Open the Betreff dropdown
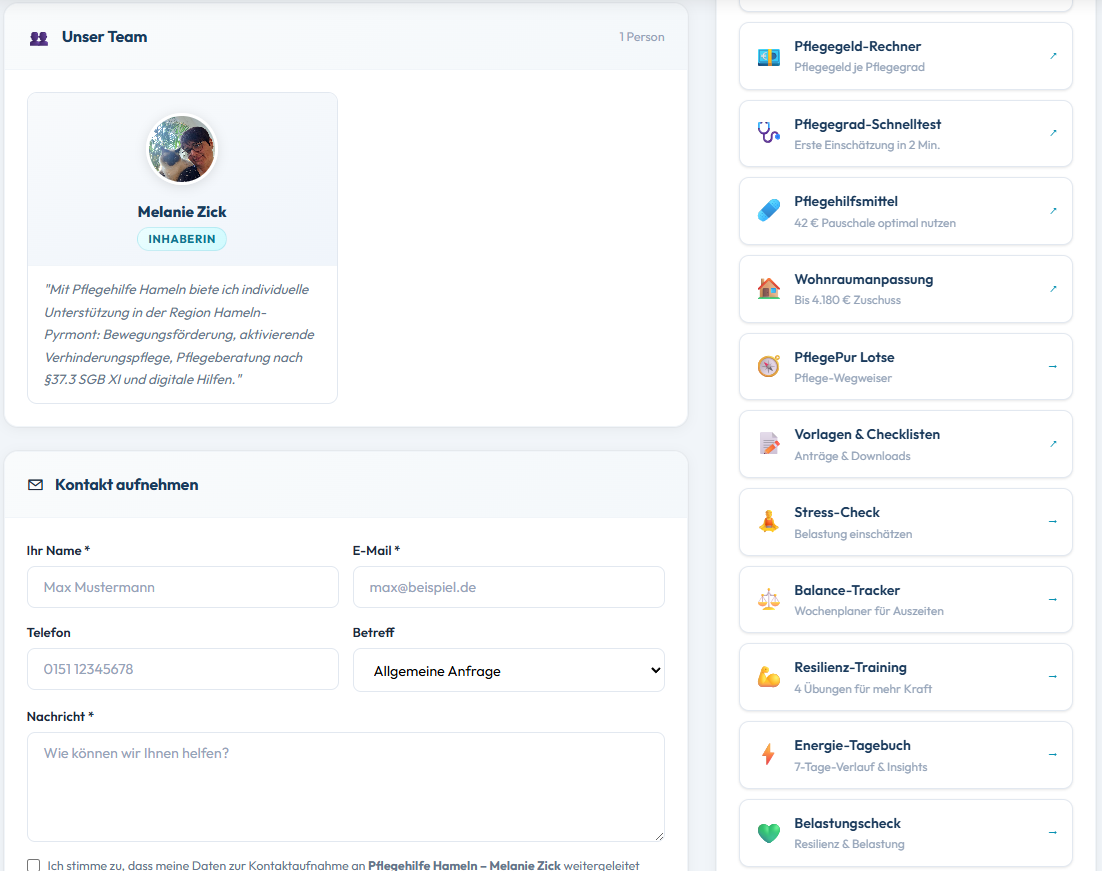This screenshot has height=871, width=1102. [x=508, y=671]
